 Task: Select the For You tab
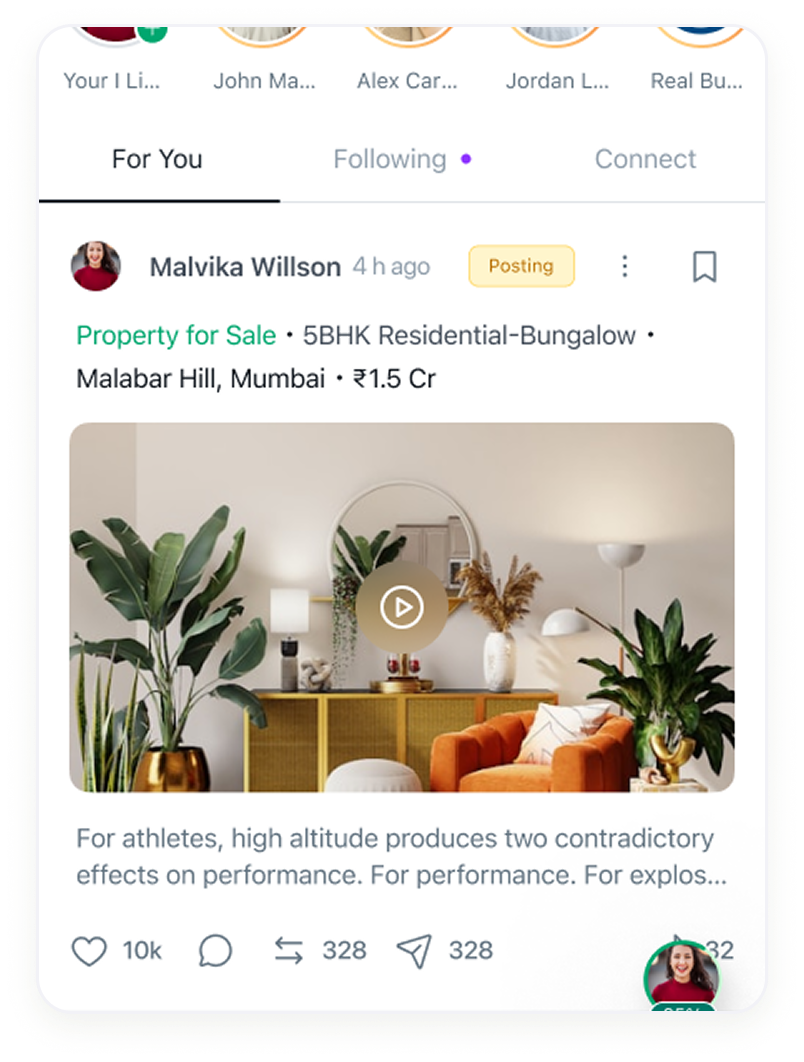(157, 159)
